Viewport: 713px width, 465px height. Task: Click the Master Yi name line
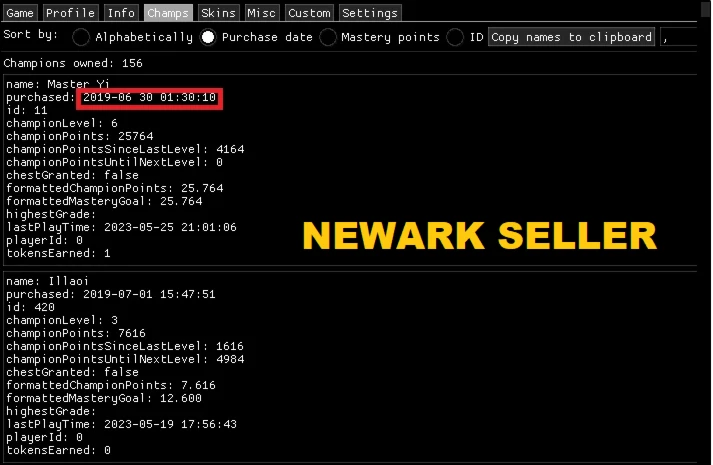tap(58, 84)
